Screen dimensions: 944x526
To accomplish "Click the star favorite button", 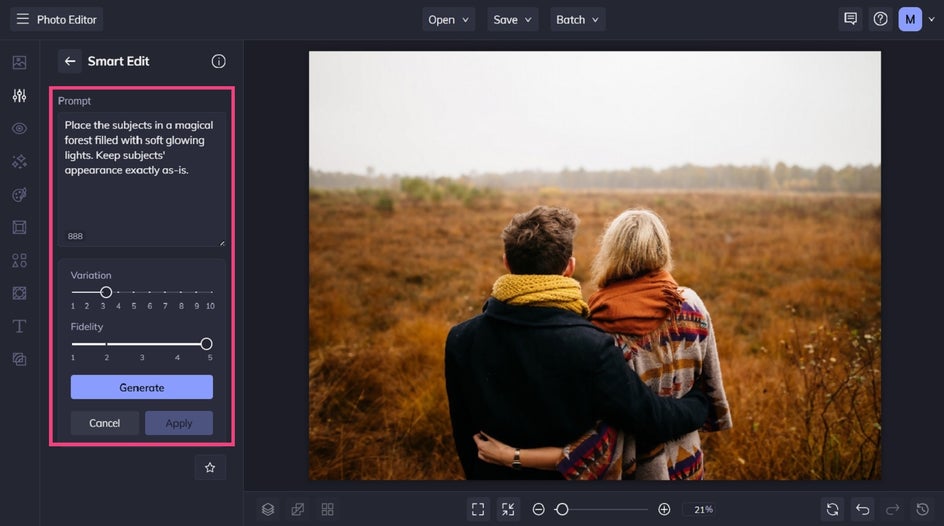I will tap(210, 468).
